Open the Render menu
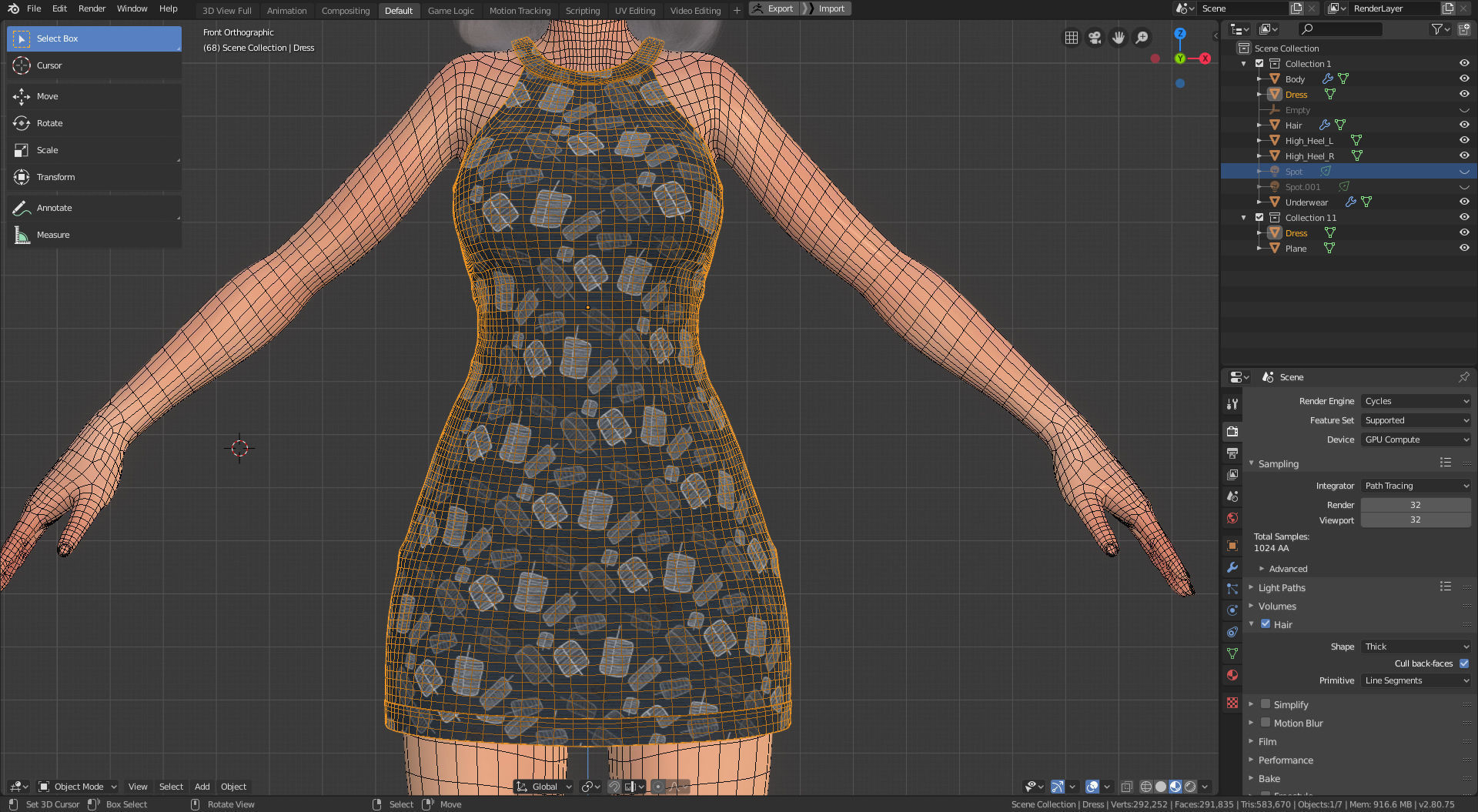Viewport: 1478px width, 812px height. pyautogui.click(x=92, y=8)
